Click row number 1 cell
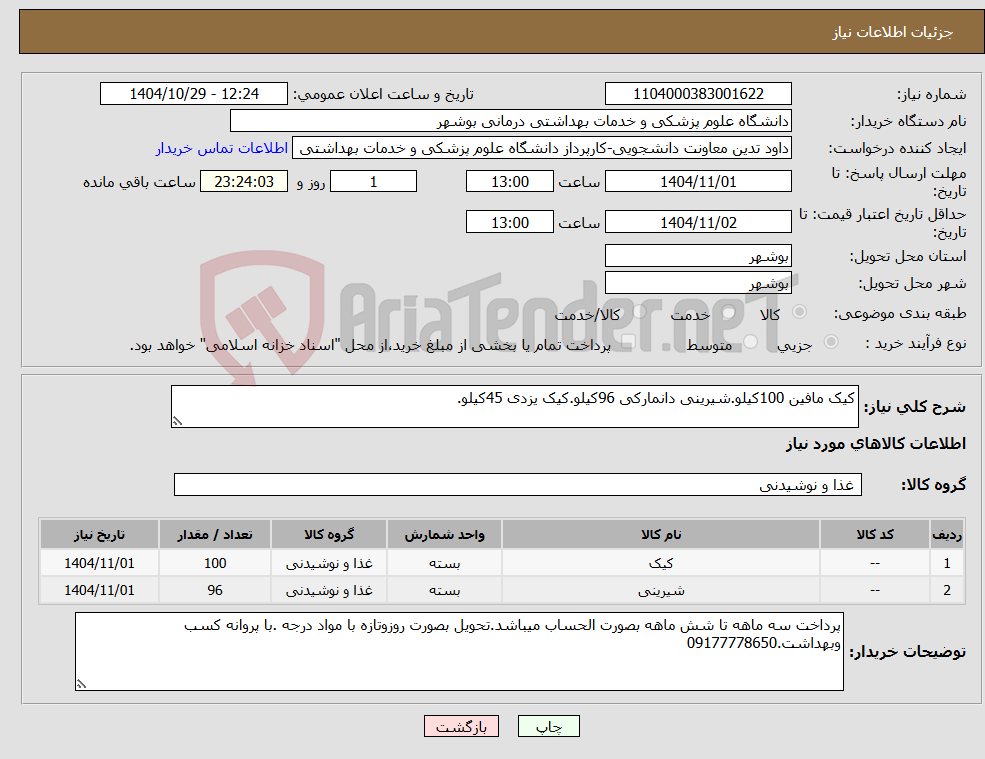Viewport: 985px width, 759px height. click(947, 563)
